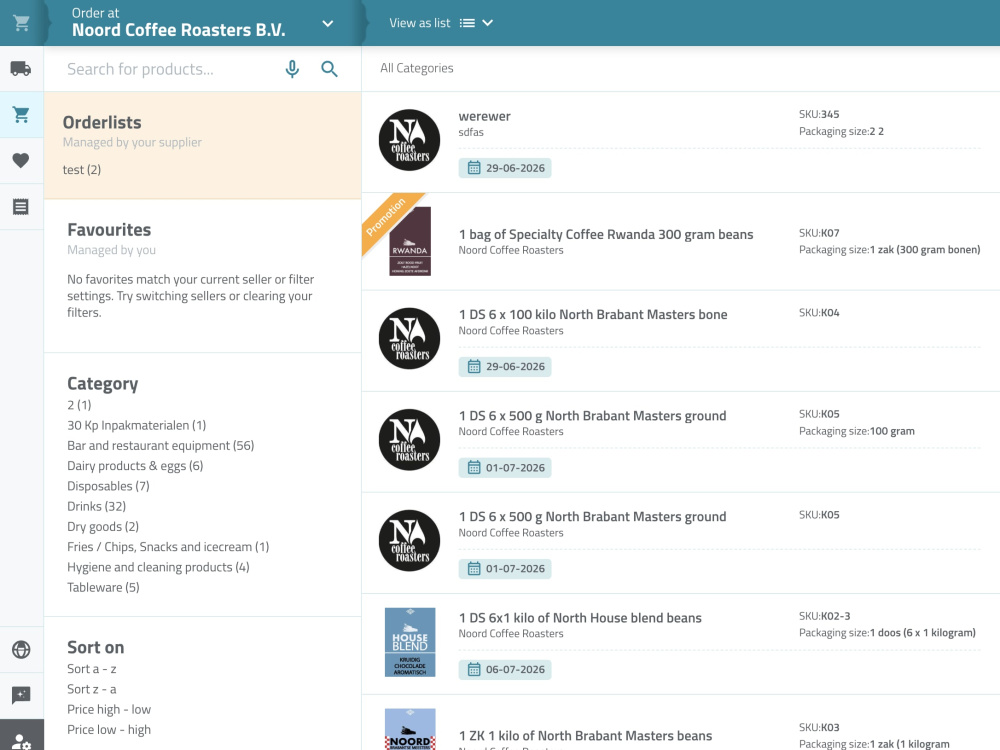Click SKU:K07 label

coord(819,233)
